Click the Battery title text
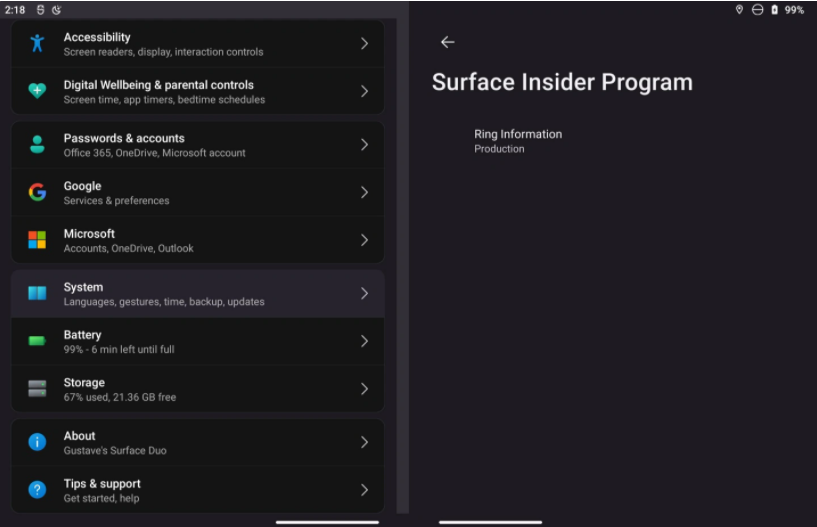The width and height of the screenshot is (817, 527). click(82, 335)
